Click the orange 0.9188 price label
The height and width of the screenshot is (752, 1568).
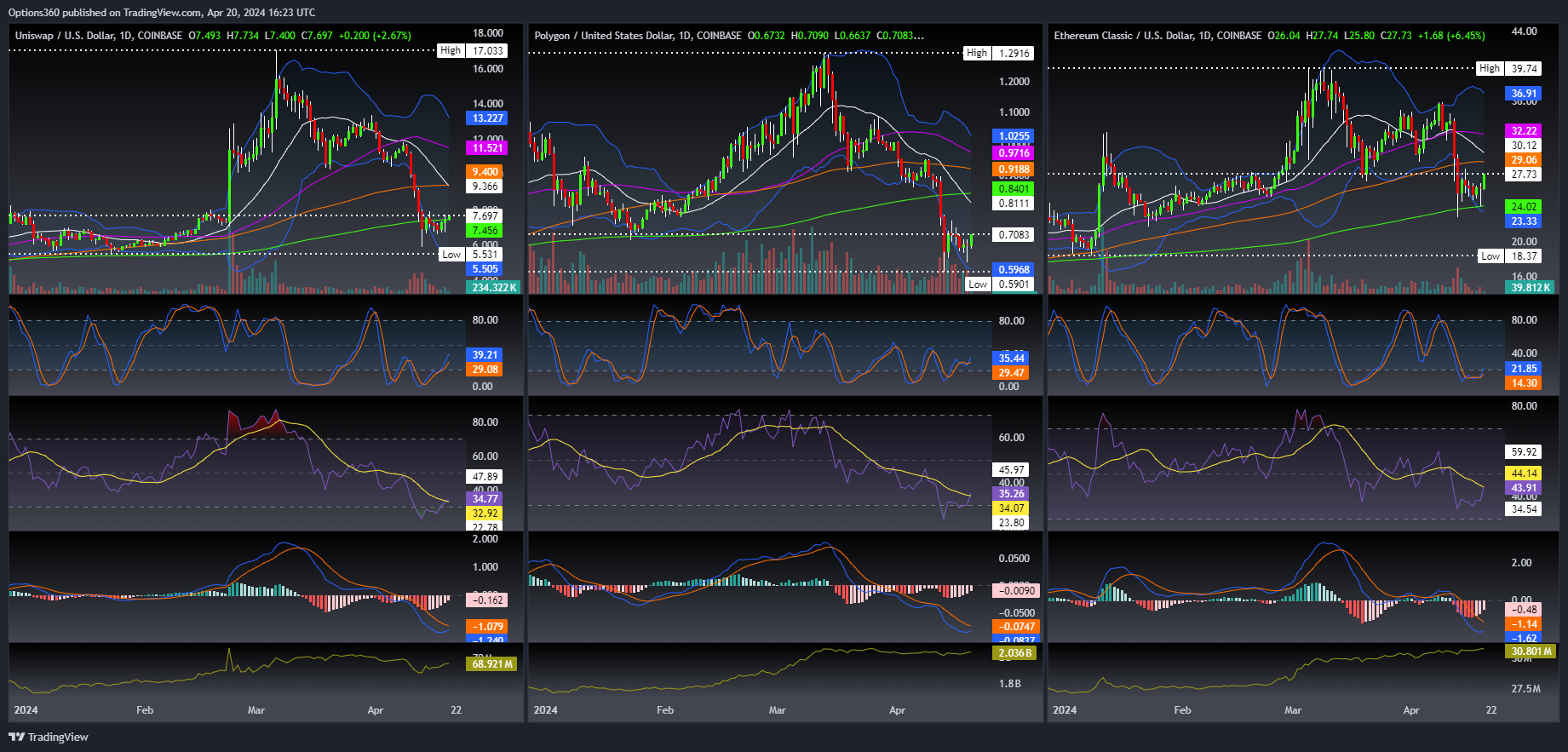click(x=1014, y=170)
